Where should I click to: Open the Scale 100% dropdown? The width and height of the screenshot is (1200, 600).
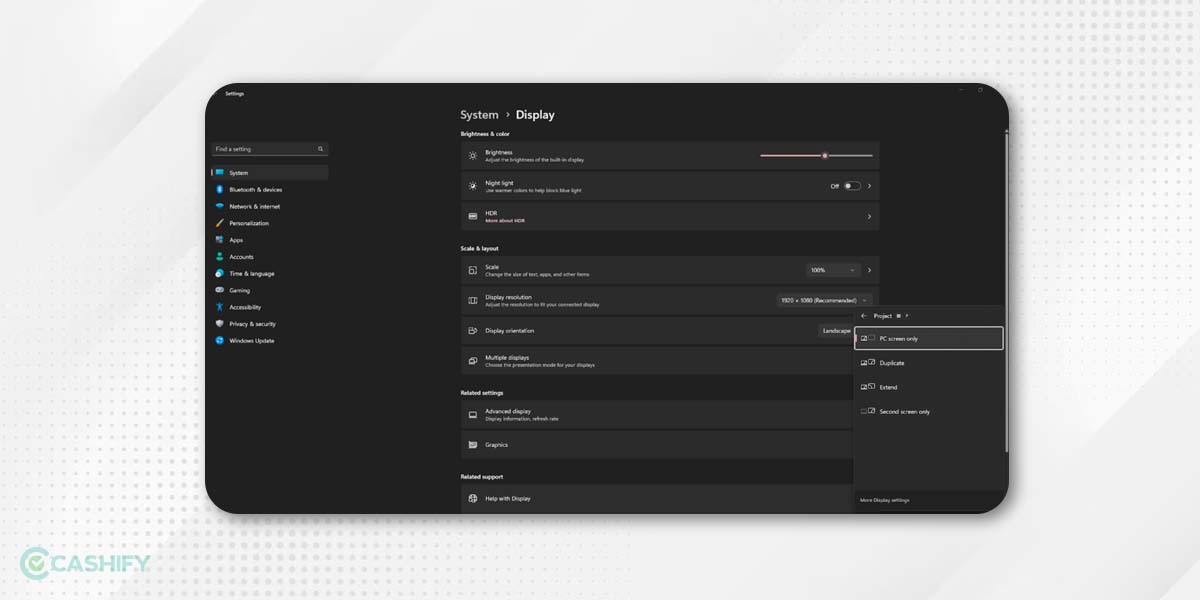pyautogui.click(x=833, y=270)
